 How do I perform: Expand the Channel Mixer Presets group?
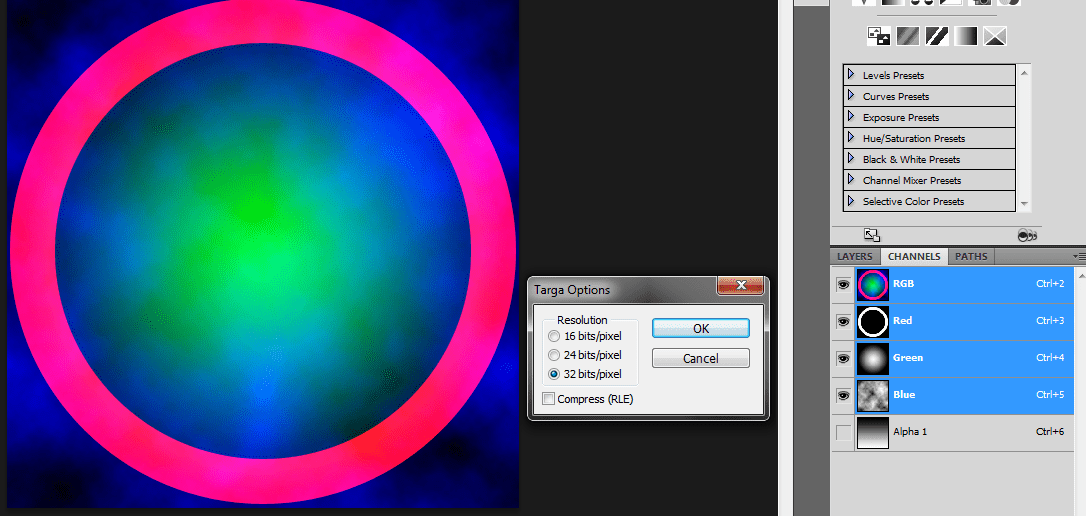click(851, 180)
